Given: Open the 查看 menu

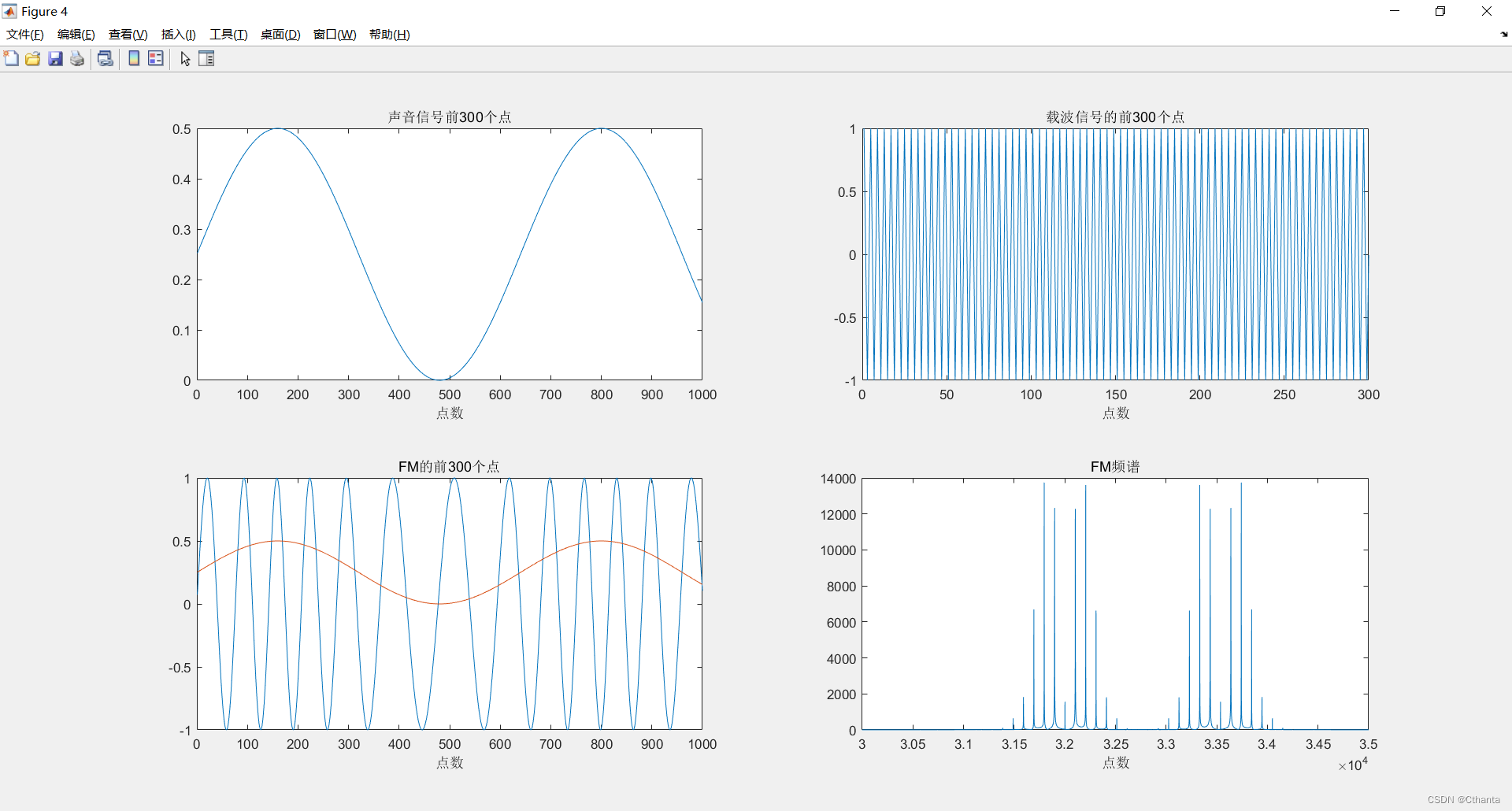Looking at the screenshot, I should tap(128, 34).
